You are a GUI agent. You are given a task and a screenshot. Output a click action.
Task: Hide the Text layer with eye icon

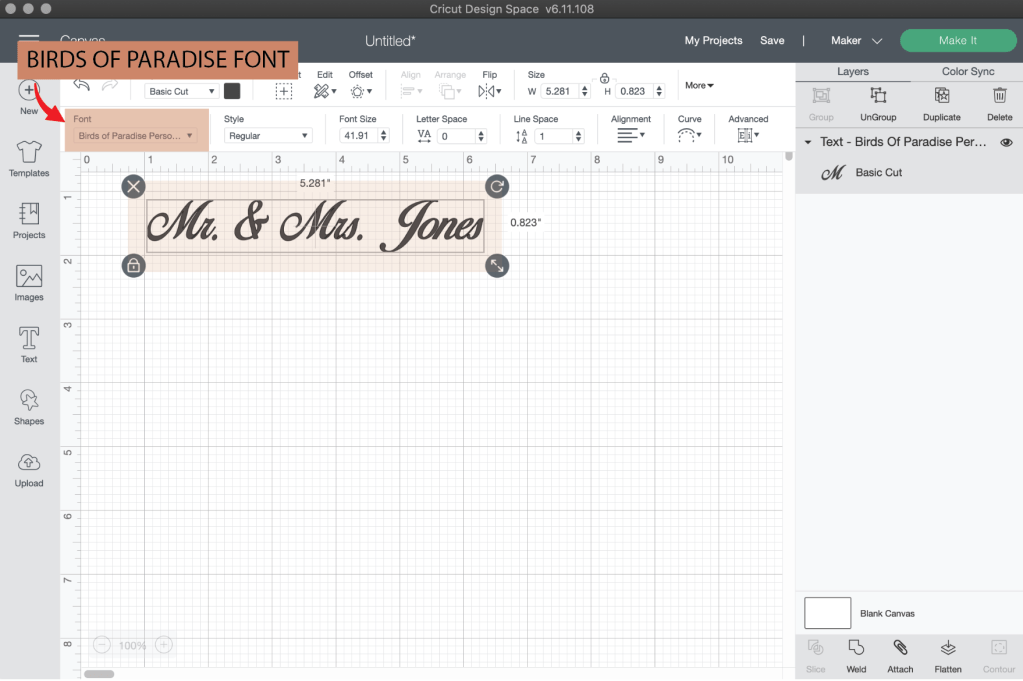tap(1006, 142)
